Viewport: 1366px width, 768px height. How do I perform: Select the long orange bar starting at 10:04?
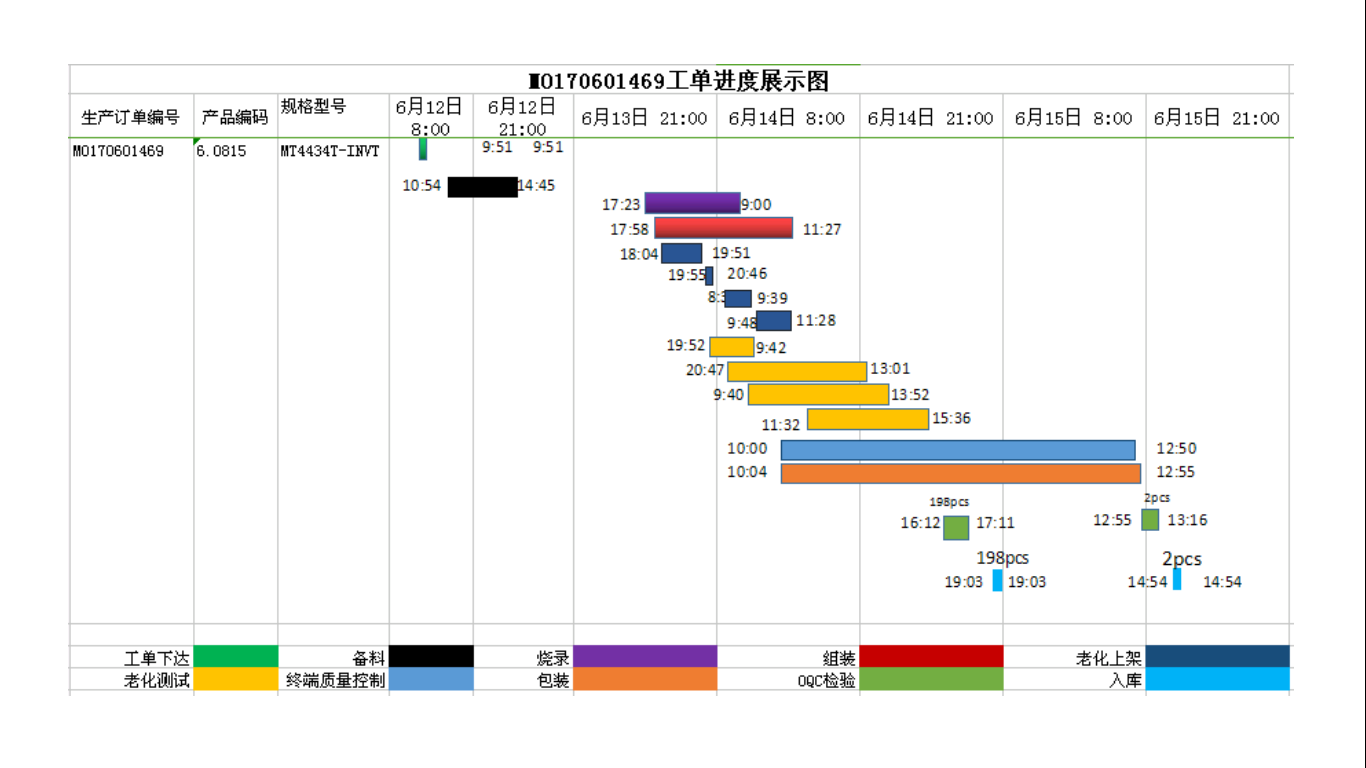pos(961,473)
